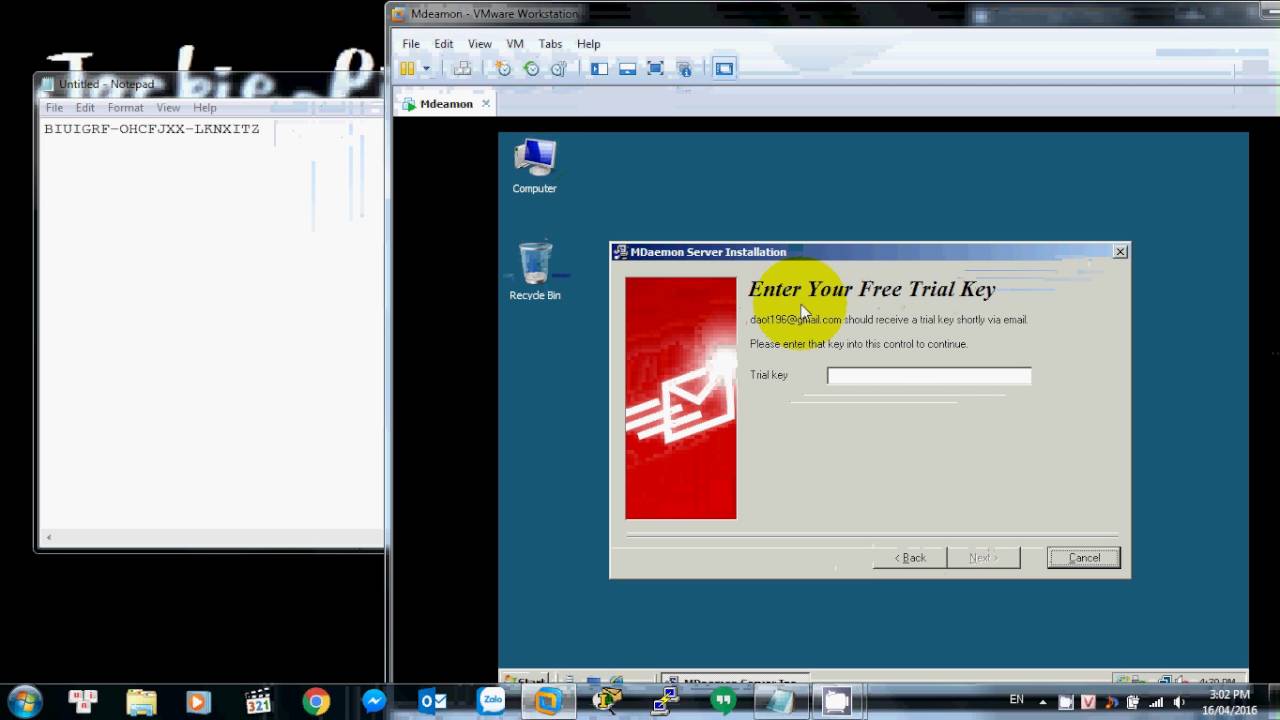Open Outlook from the taskbar
1280x720 pixels.
433,702
